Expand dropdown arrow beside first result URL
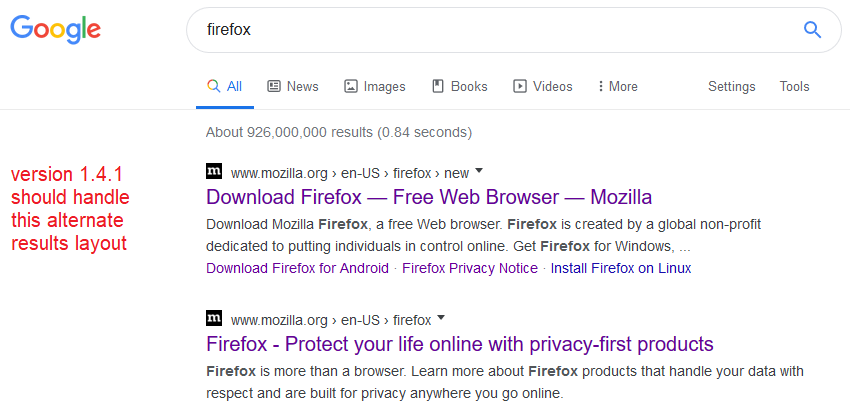This screenshot has width=850, height=409. (478, 171)
